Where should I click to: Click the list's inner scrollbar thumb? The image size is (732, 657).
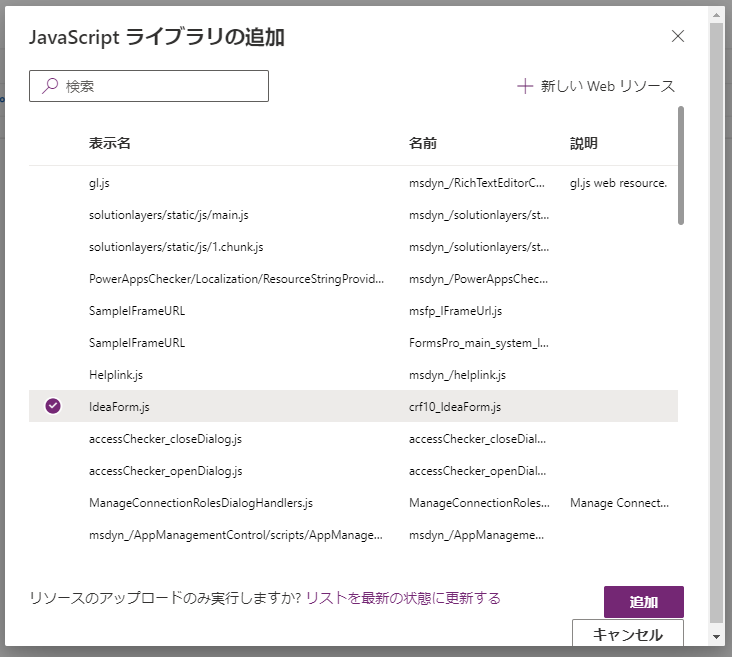click(681, 165)
